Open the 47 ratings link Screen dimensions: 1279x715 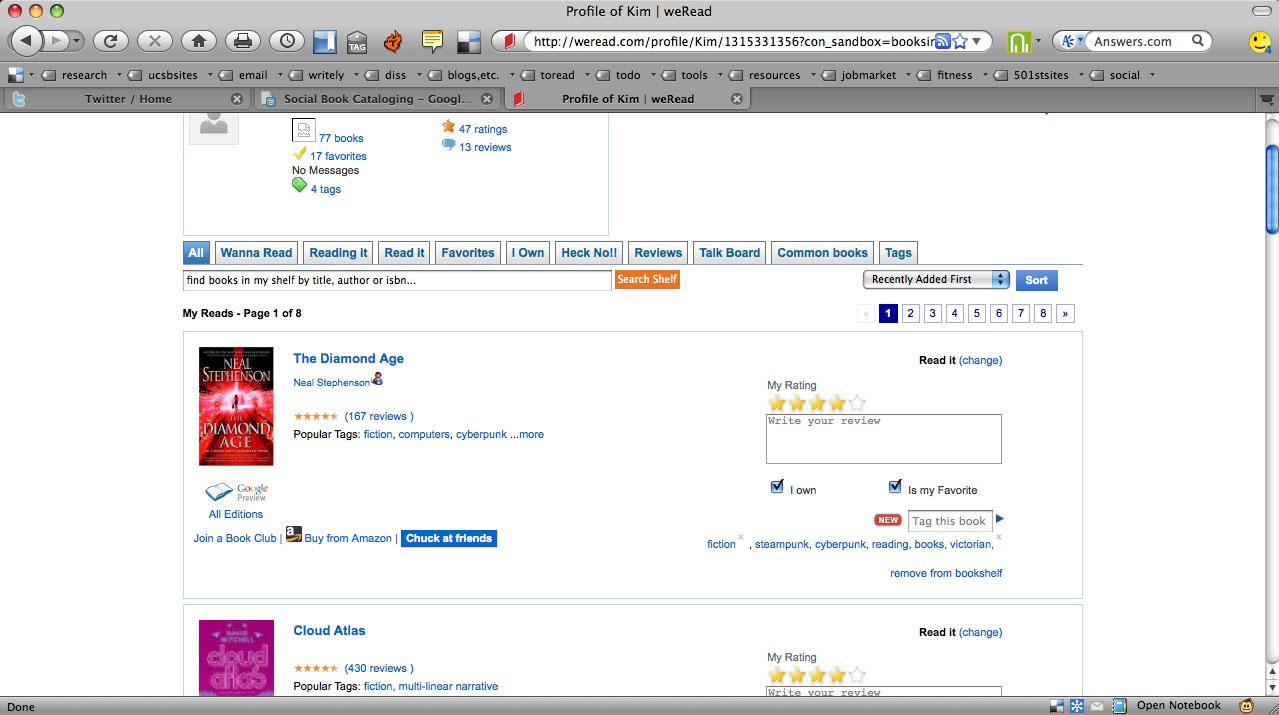(483, 129)
